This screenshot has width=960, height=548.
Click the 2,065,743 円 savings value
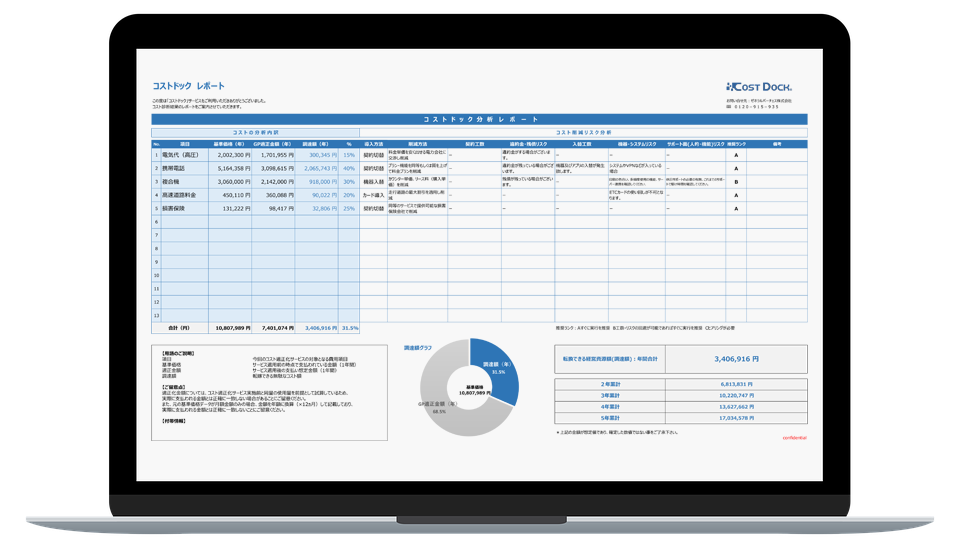(x=316, y=169)
